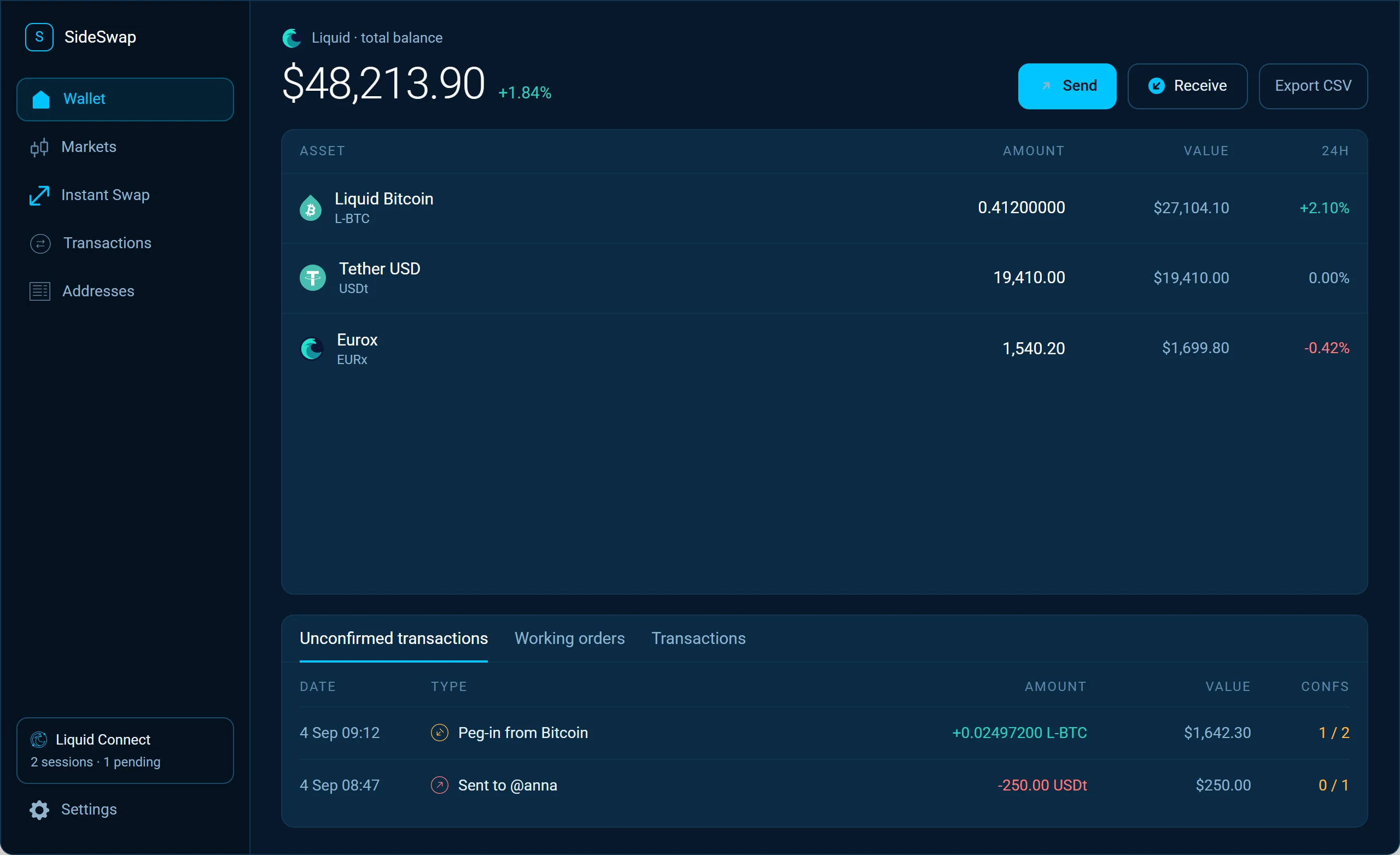The width and height of the screenshot is (1400, 855).
Task: Click the 0 / 1 confirmations value
Action: point(1333,786)
